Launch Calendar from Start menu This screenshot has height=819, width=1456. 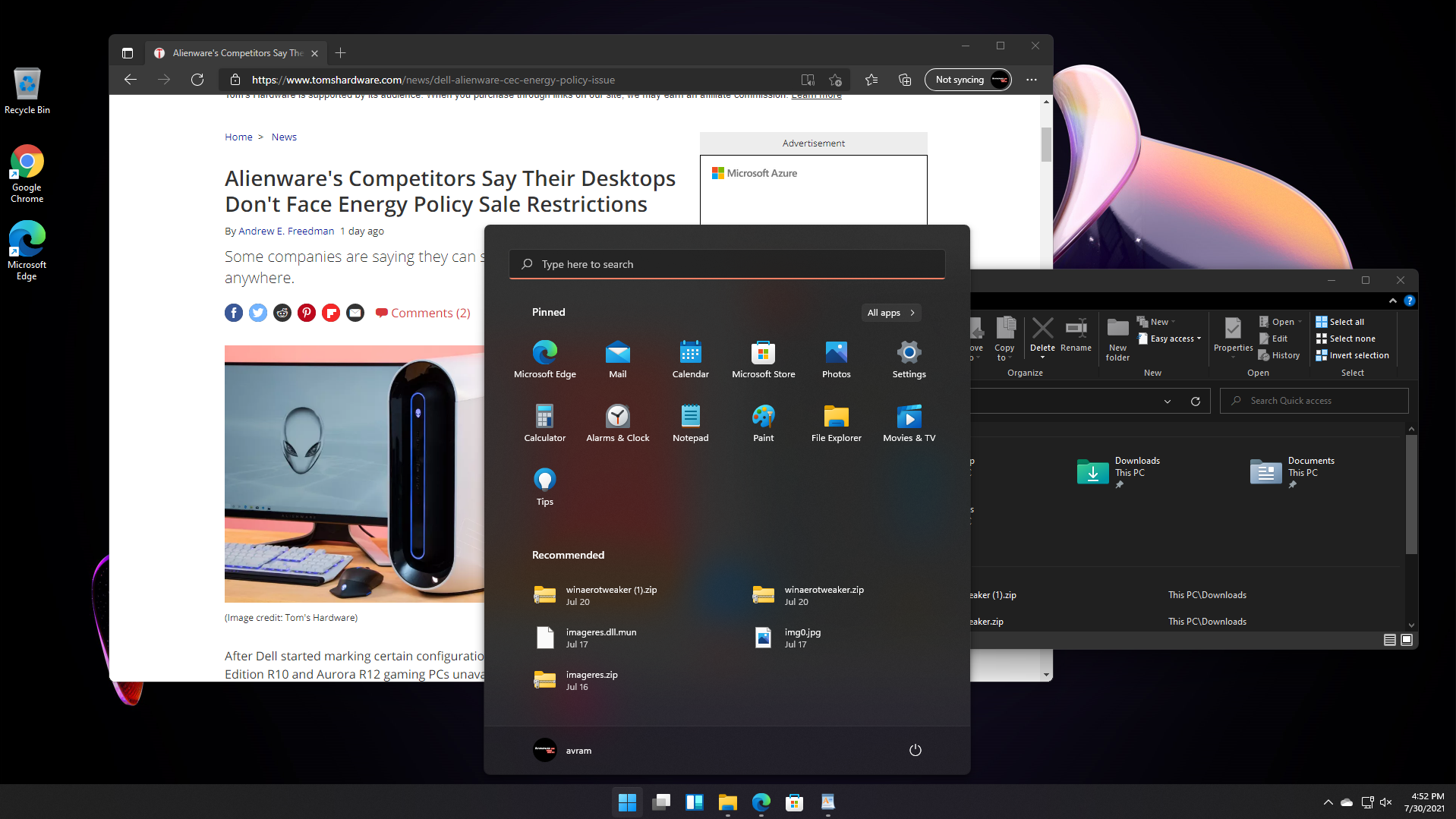691,359
